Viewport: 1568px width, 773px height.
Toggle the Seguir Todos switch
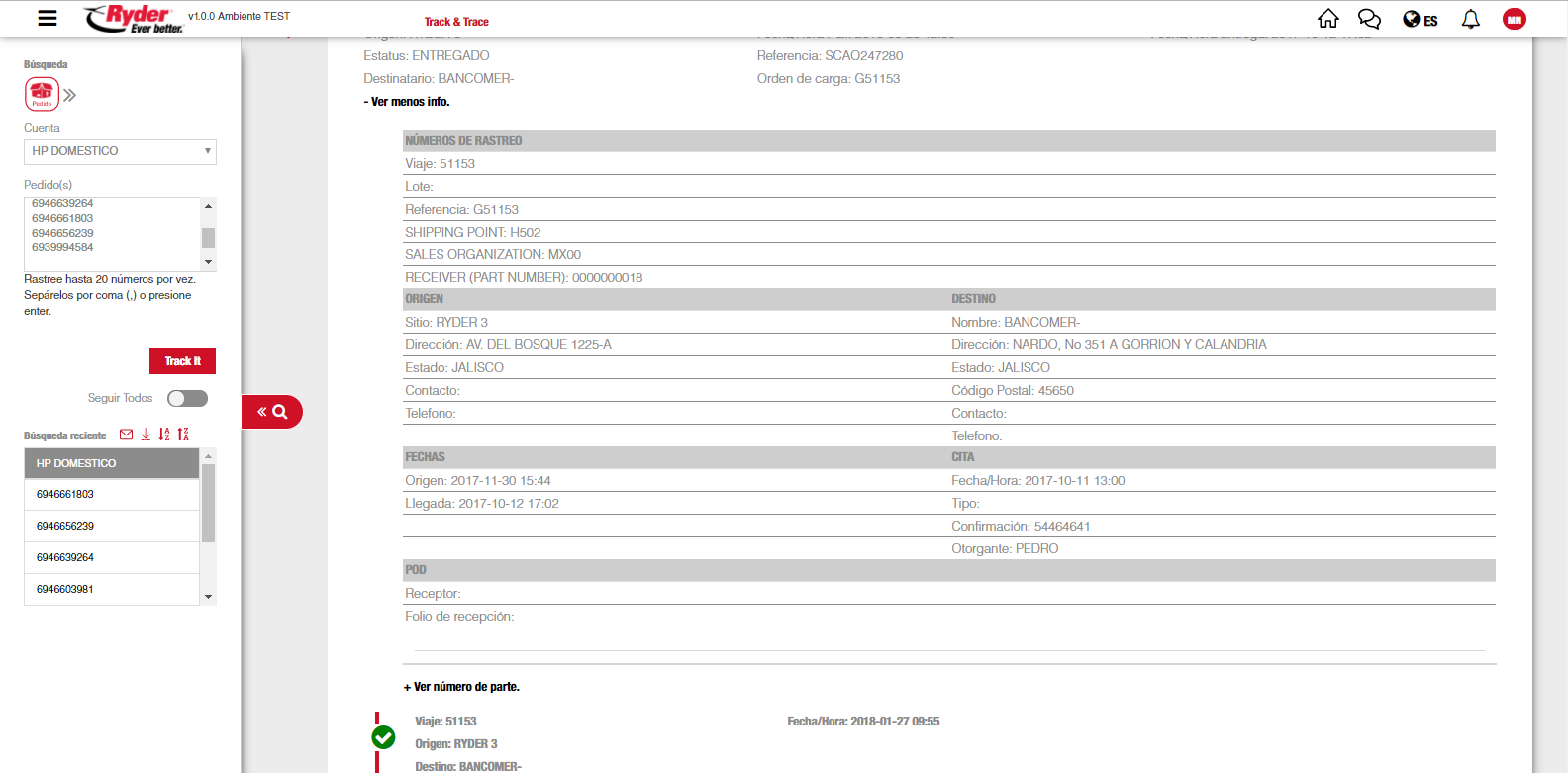click(x=187, y=398)
